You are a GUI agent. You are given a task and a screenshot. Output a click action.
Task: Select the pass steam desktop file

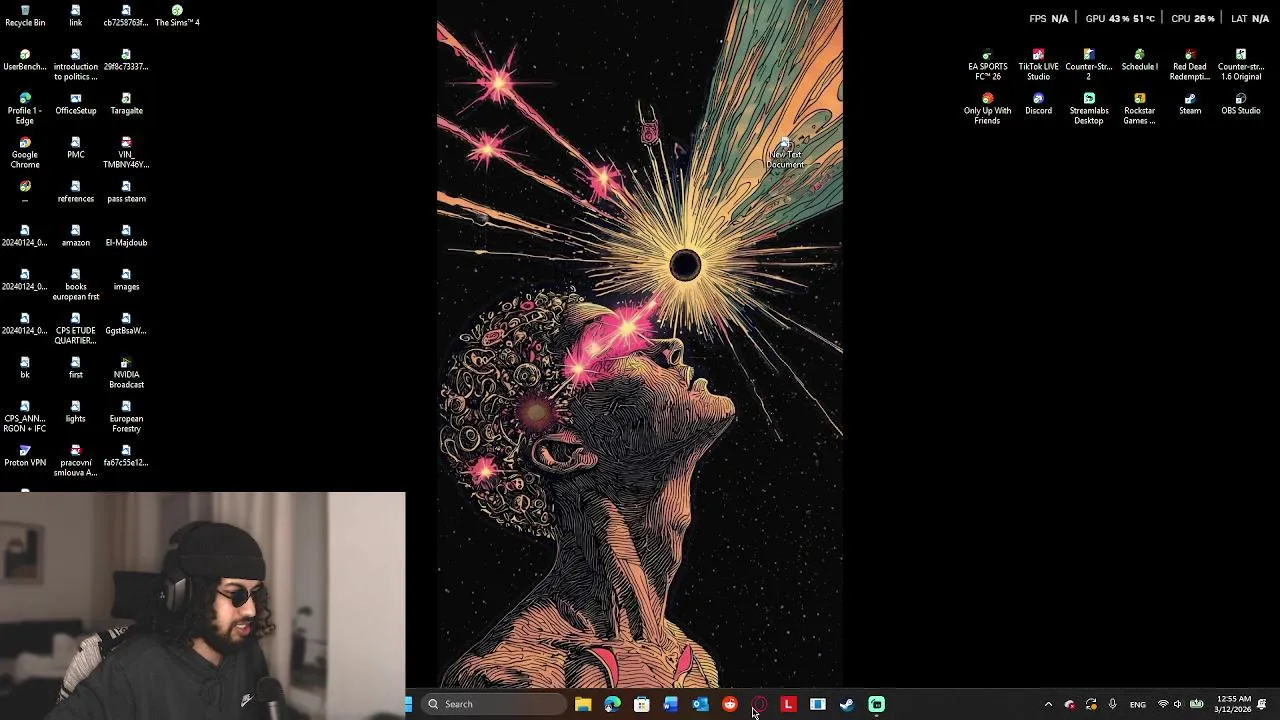(126, 191)
